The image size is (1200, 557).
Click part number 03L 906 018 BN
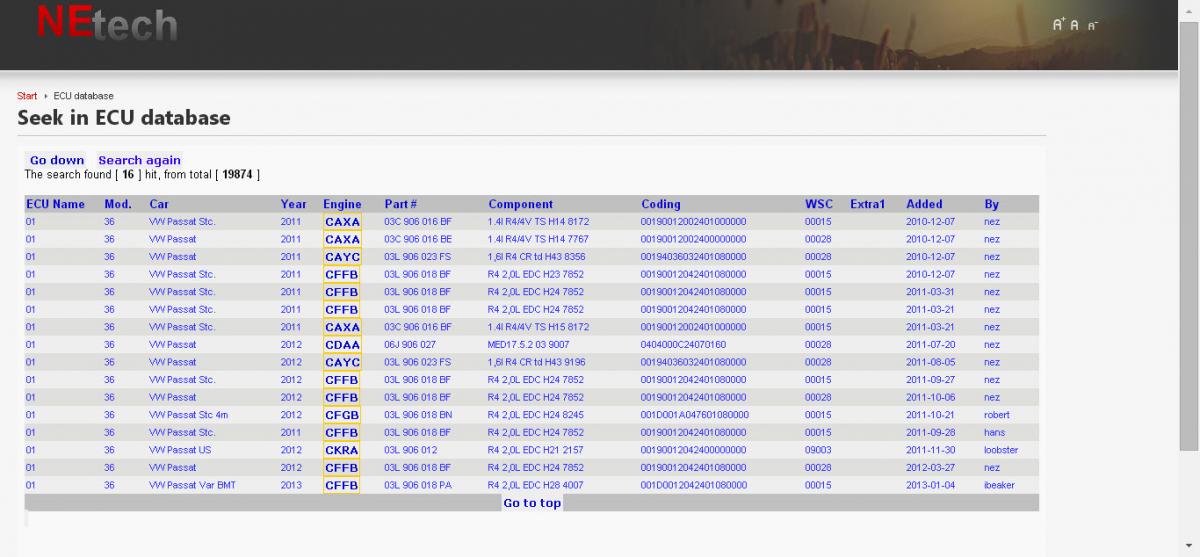(x=418, y=415)
